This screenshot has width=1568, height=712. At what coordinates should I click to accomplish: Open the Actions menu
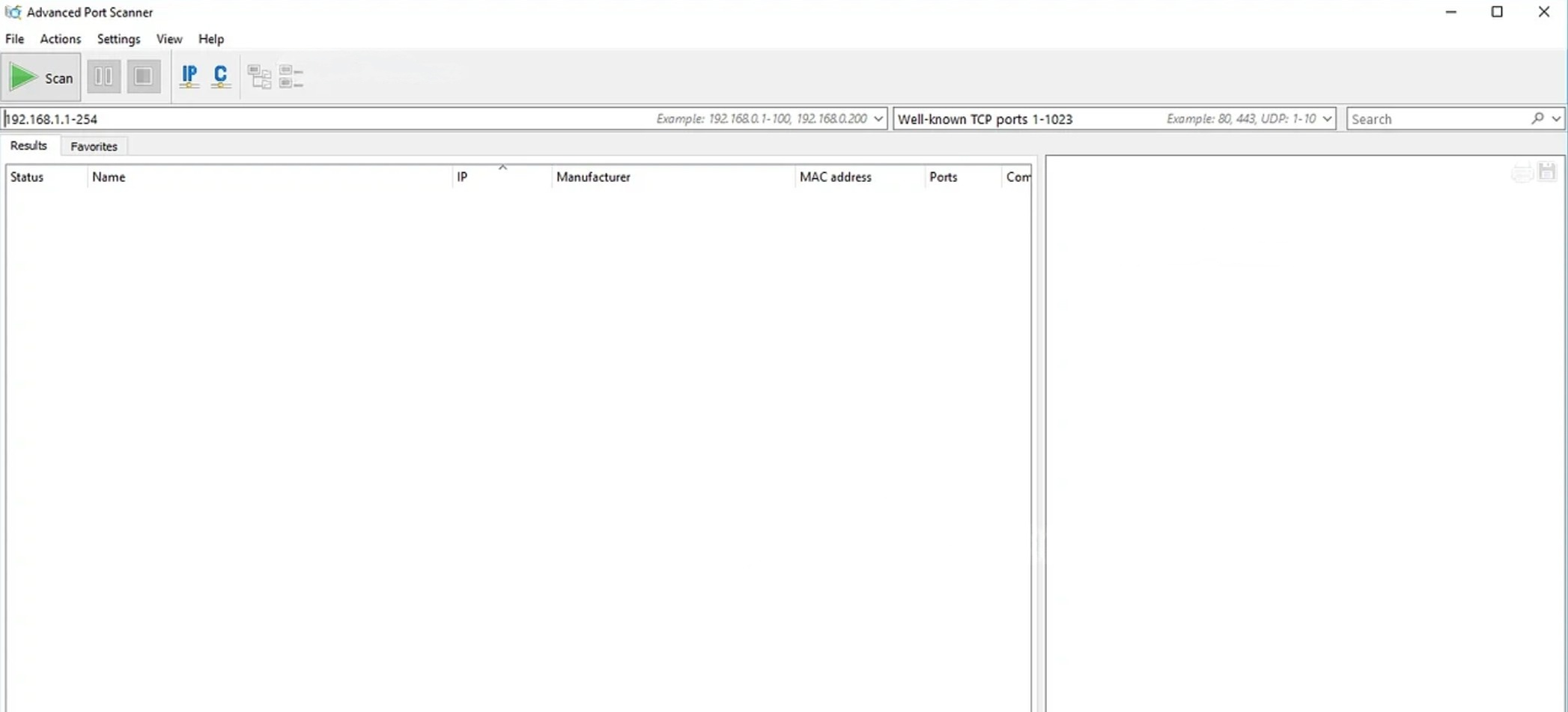61,39
